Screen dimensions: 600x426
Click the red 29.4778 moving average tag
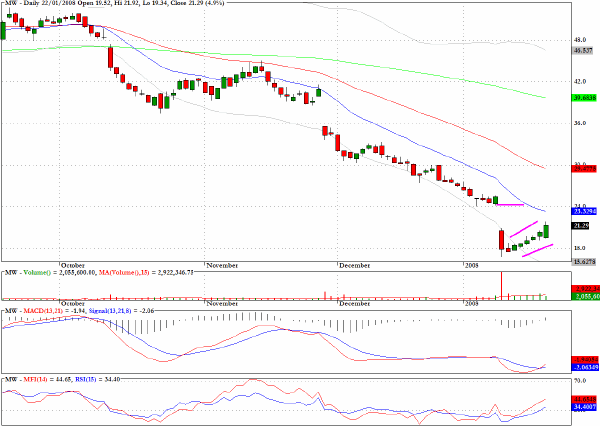coord(584,168)
